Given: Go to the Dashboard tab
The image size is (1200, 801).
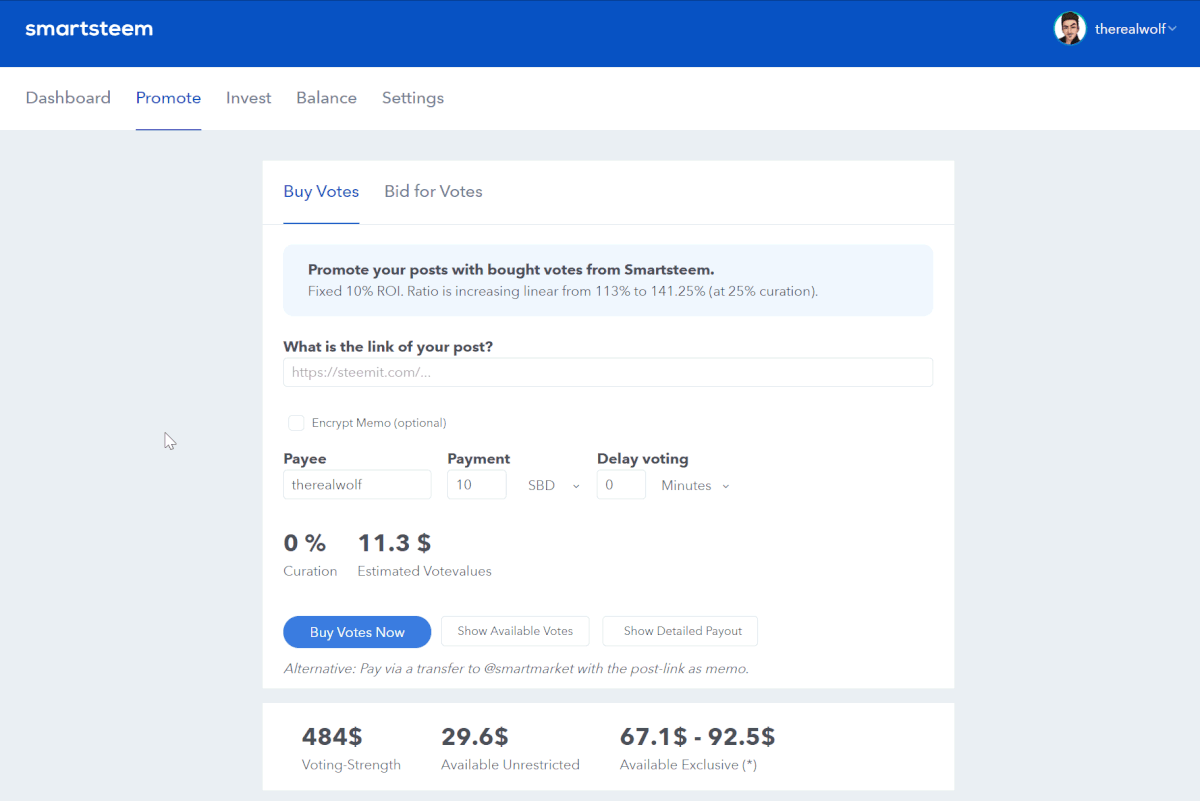Looking at the screenshot, I should (x=68, y=98).
